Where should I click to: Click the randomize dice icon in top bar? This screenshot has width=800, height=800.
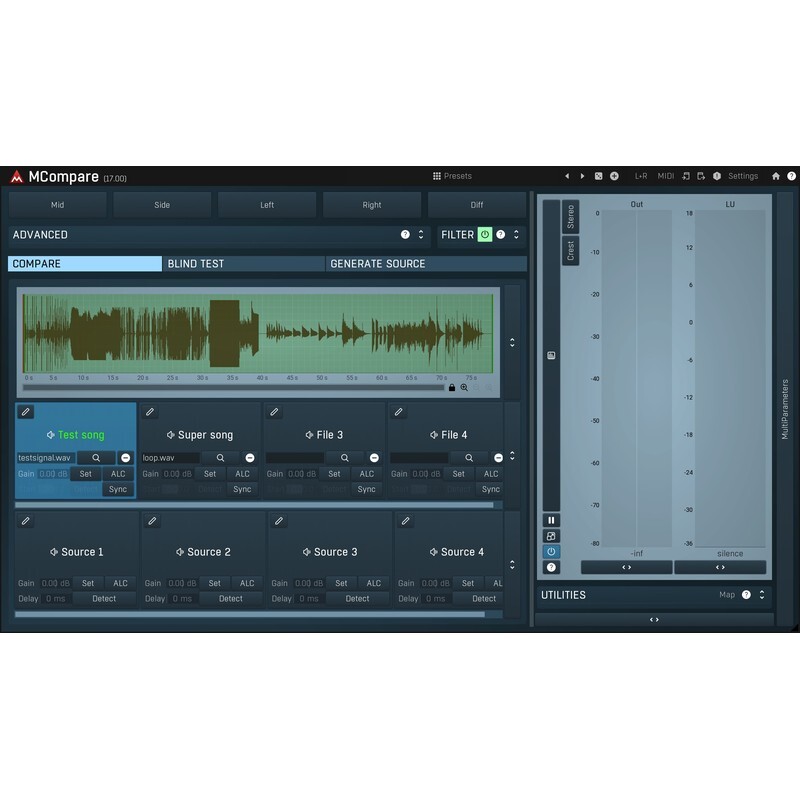pyautogui.click(x=598, y=176)
